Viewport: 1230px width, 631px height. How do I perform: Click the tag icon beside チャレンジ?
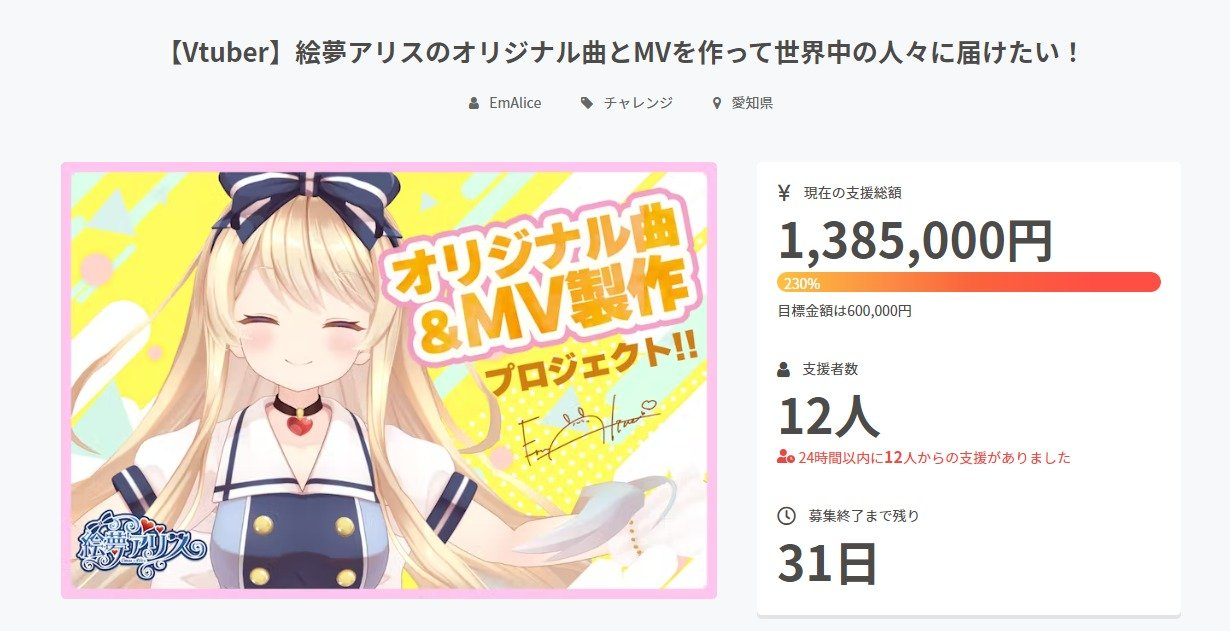coord(587,103)
